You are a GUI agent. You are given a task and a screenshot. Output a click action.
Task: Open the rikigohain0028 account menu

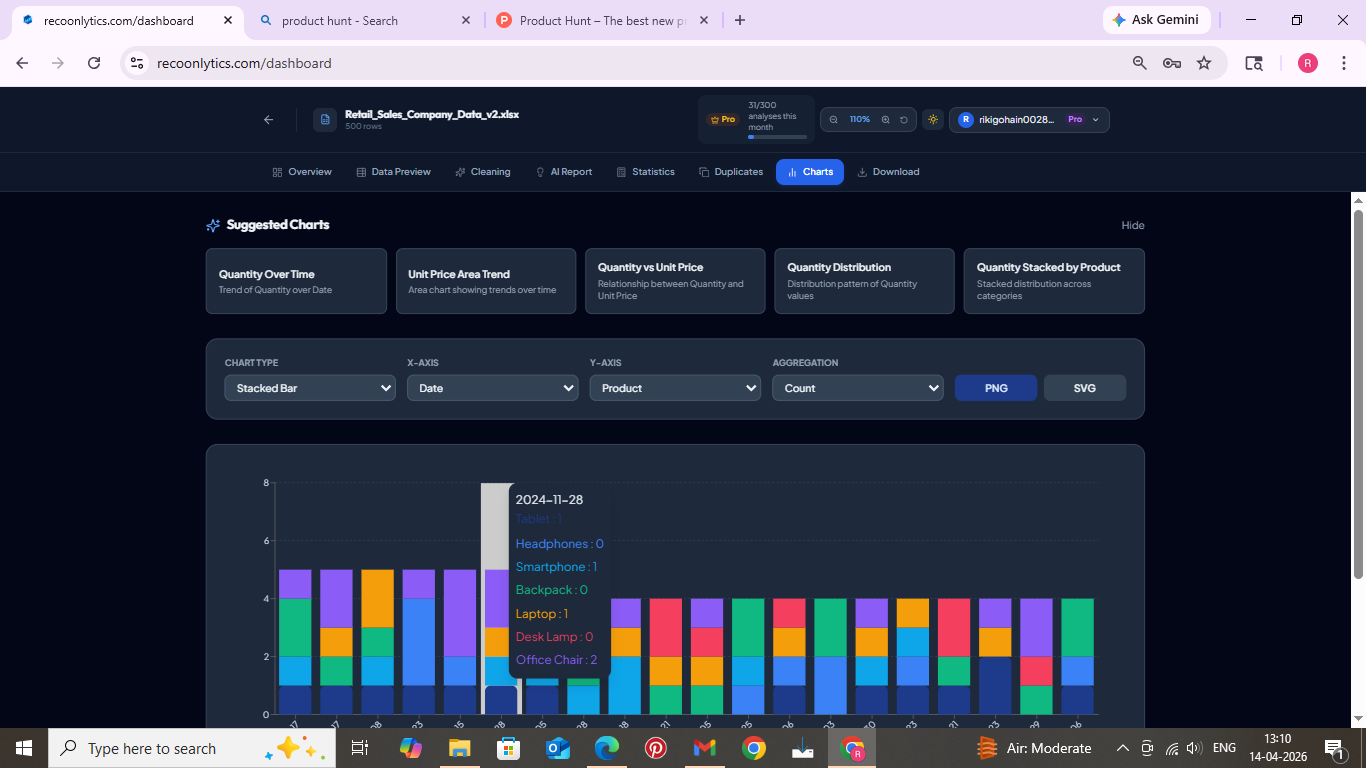(x=1029, y=120)
